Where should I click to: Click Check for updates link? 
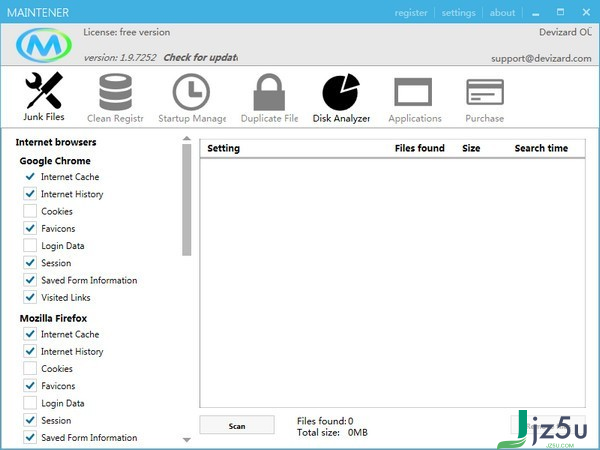tap(201, 57)
